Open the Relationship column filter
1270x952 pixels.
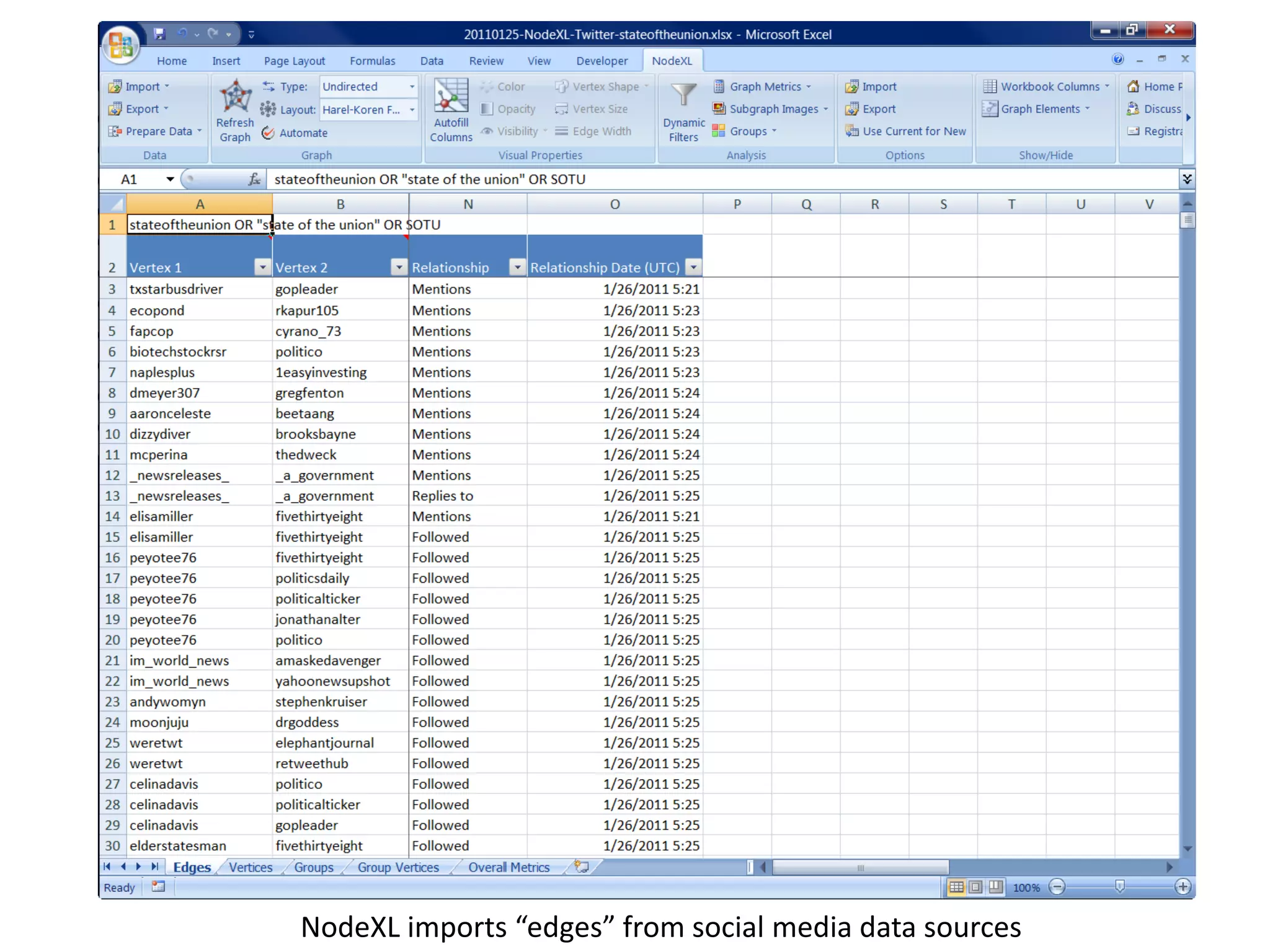tap(517, 267)
